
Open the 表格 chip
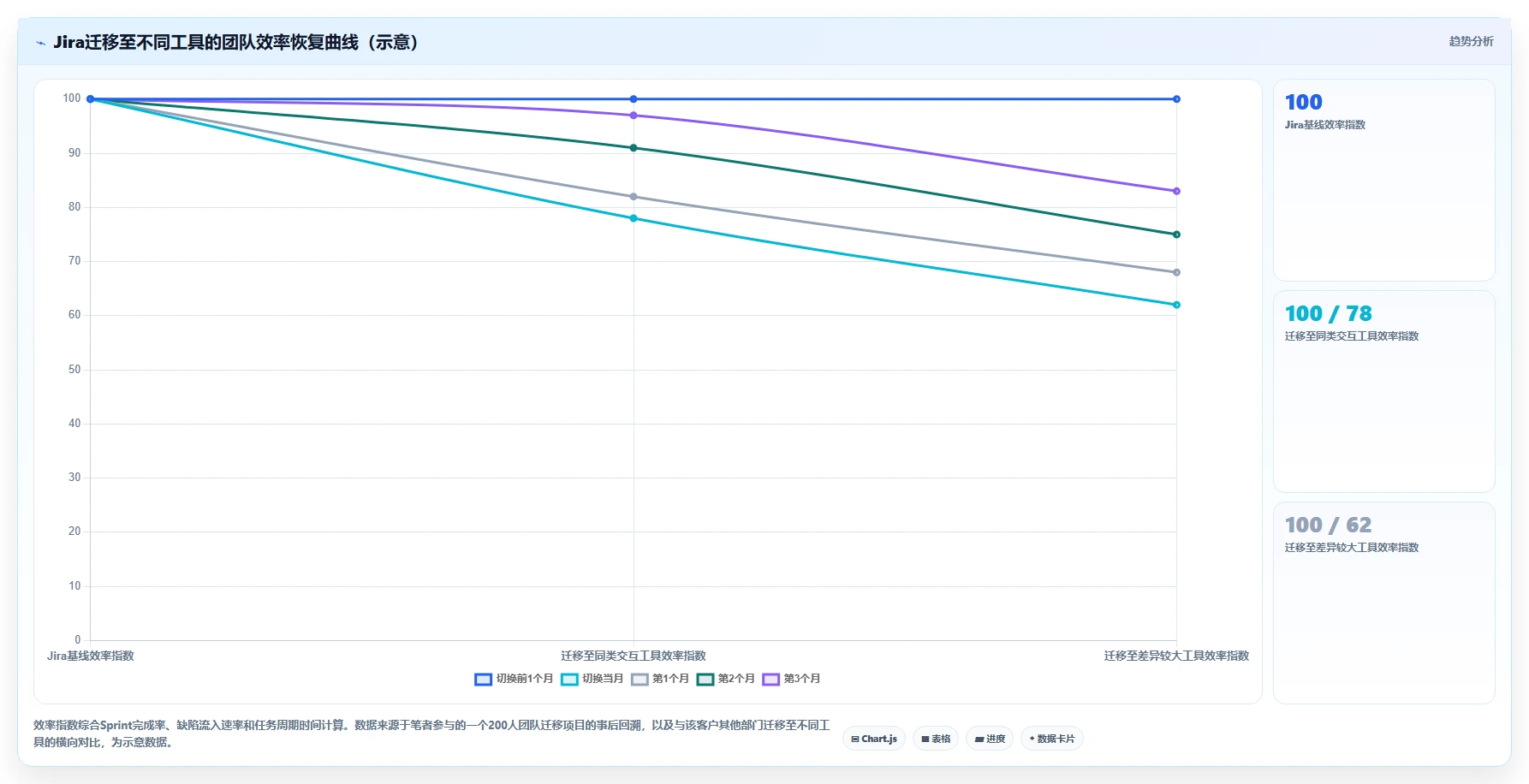936,739
